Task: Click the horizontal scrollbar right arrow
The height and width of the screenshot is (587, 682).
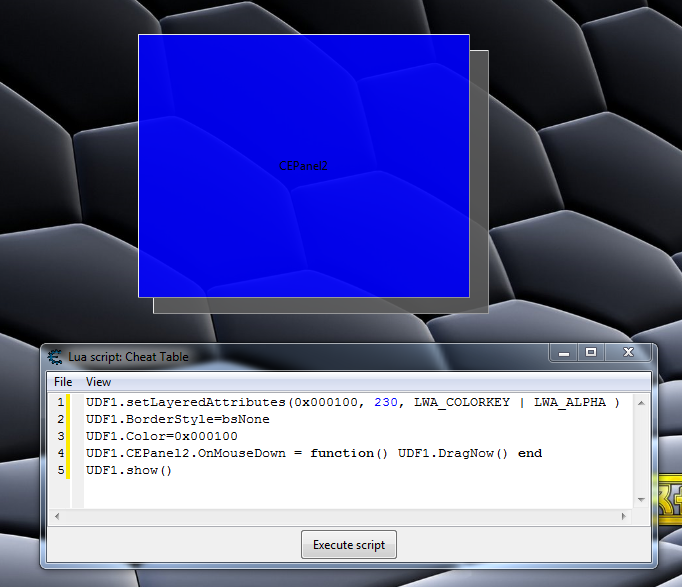Action: point(624,517)
